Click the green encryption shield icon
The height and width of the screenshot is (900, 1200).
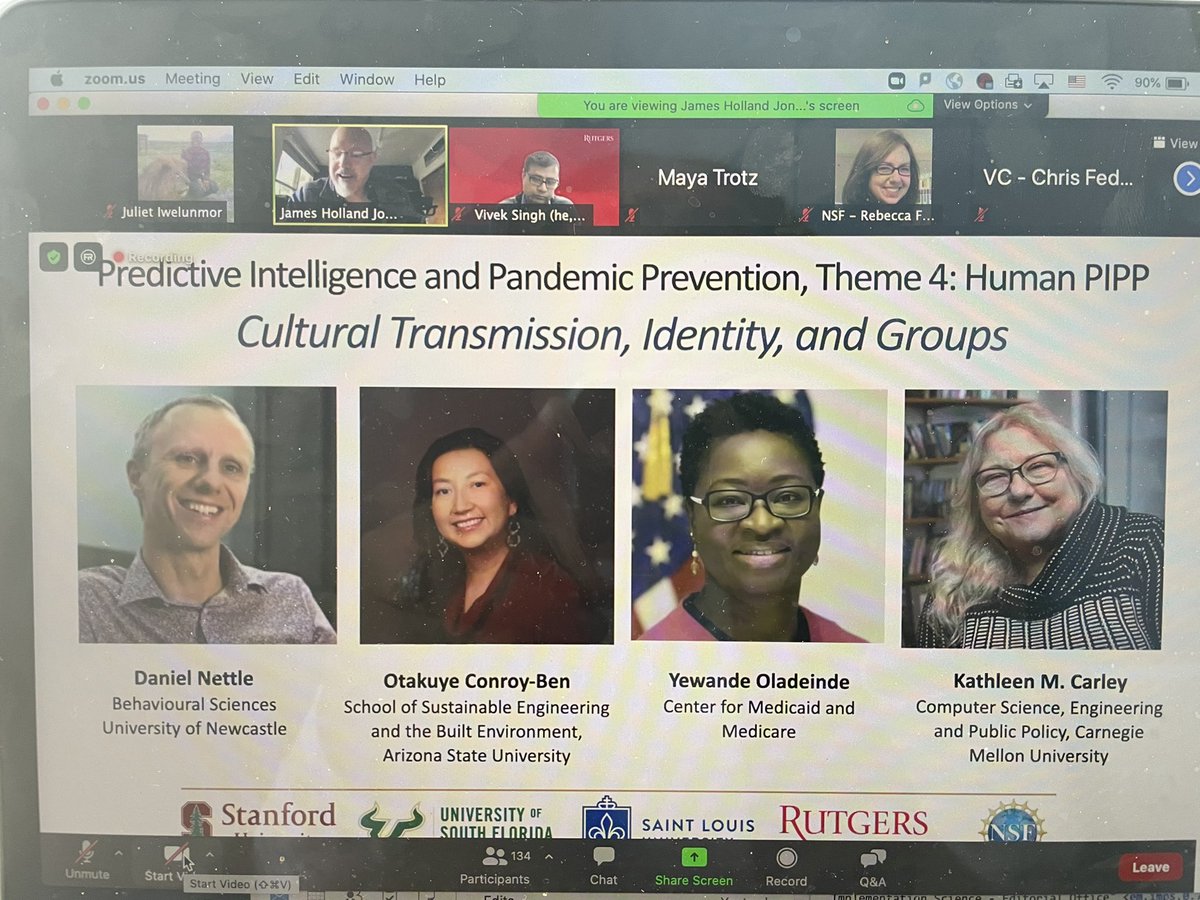click(x=53, y=257)
